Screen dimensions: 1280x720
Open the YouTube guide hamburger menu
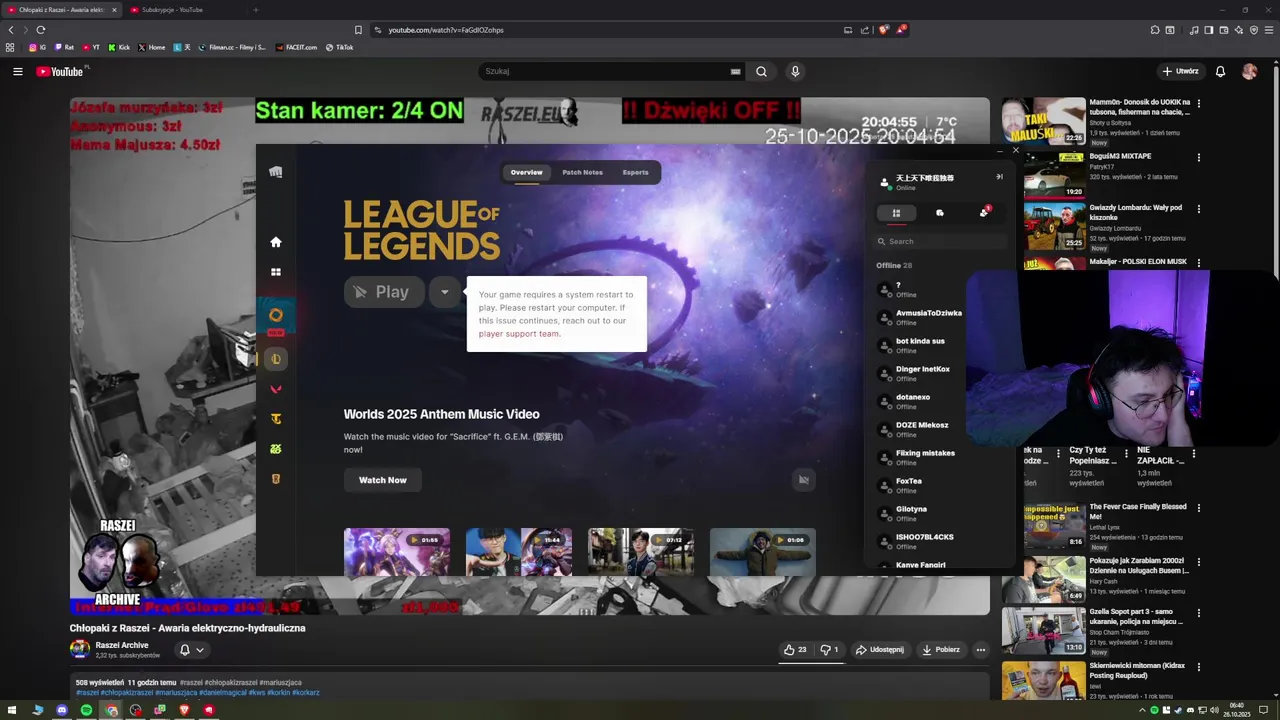click(x=17, y=71)
